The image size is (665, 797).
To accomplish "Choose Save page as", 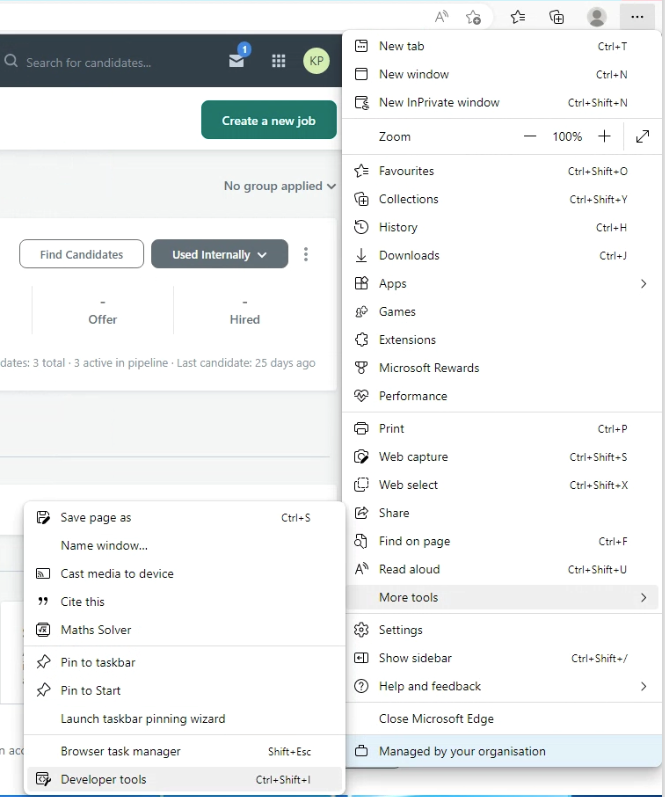I will tap(185, 518).
